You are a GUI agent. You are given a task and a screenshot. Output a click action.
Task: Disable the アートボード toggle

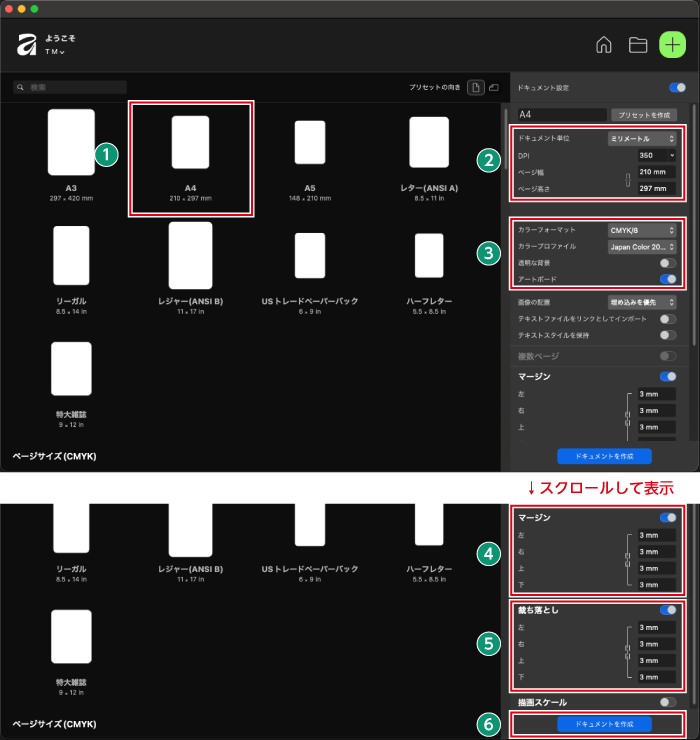[x=667, y=279]
